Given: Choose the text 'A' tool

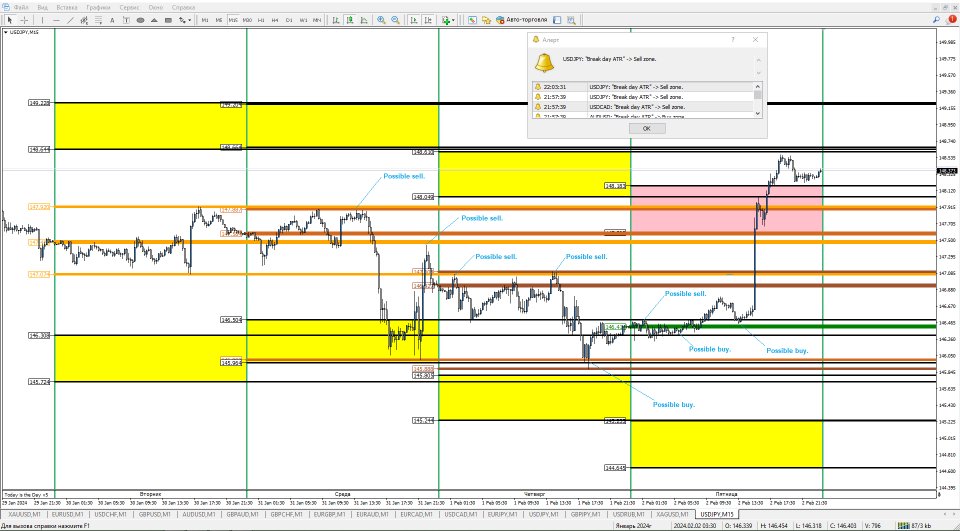Looking at the screenshot, I should (112, 20).
